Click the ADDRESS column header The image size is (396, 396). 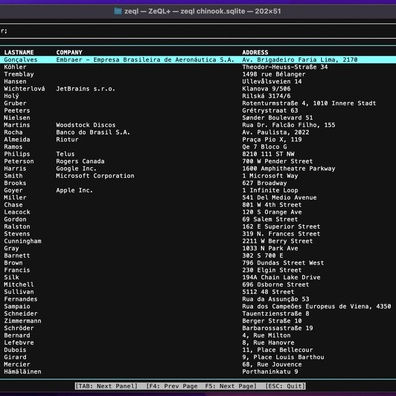coord(255,52)
